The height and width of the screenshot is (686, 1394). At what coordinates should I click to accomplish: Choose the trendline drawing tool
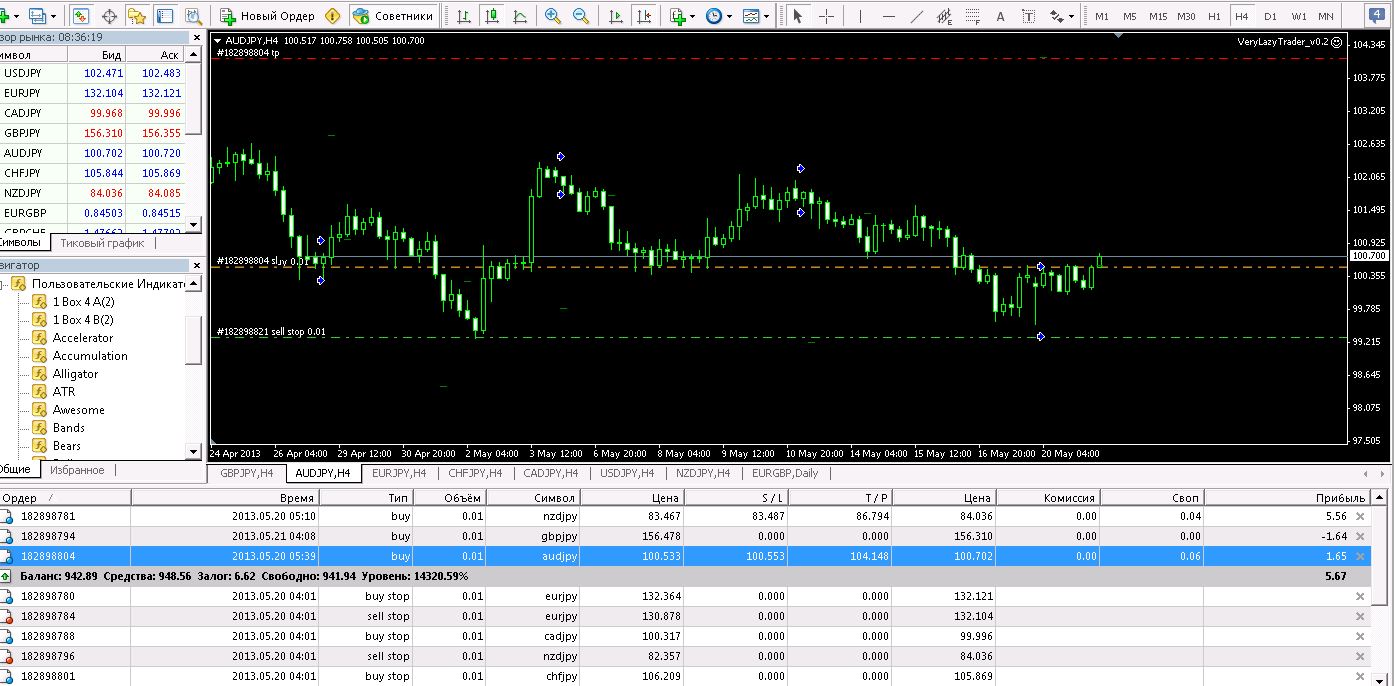tap(916, 16)
